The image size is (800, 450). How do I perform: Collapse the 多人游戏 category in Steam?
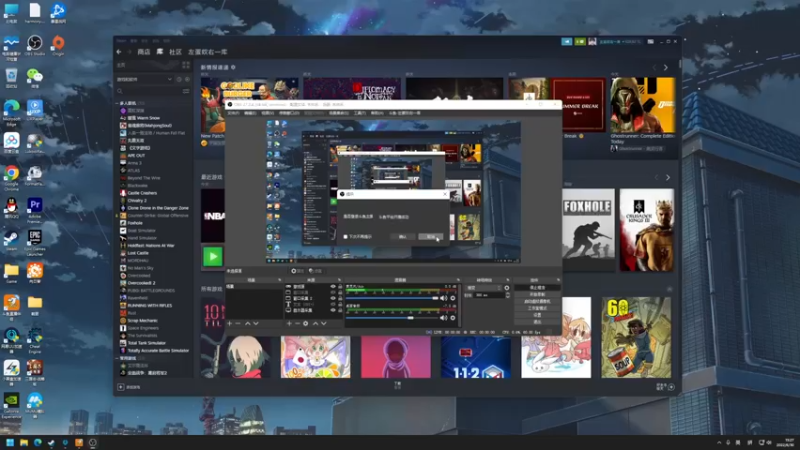[117, 103]
